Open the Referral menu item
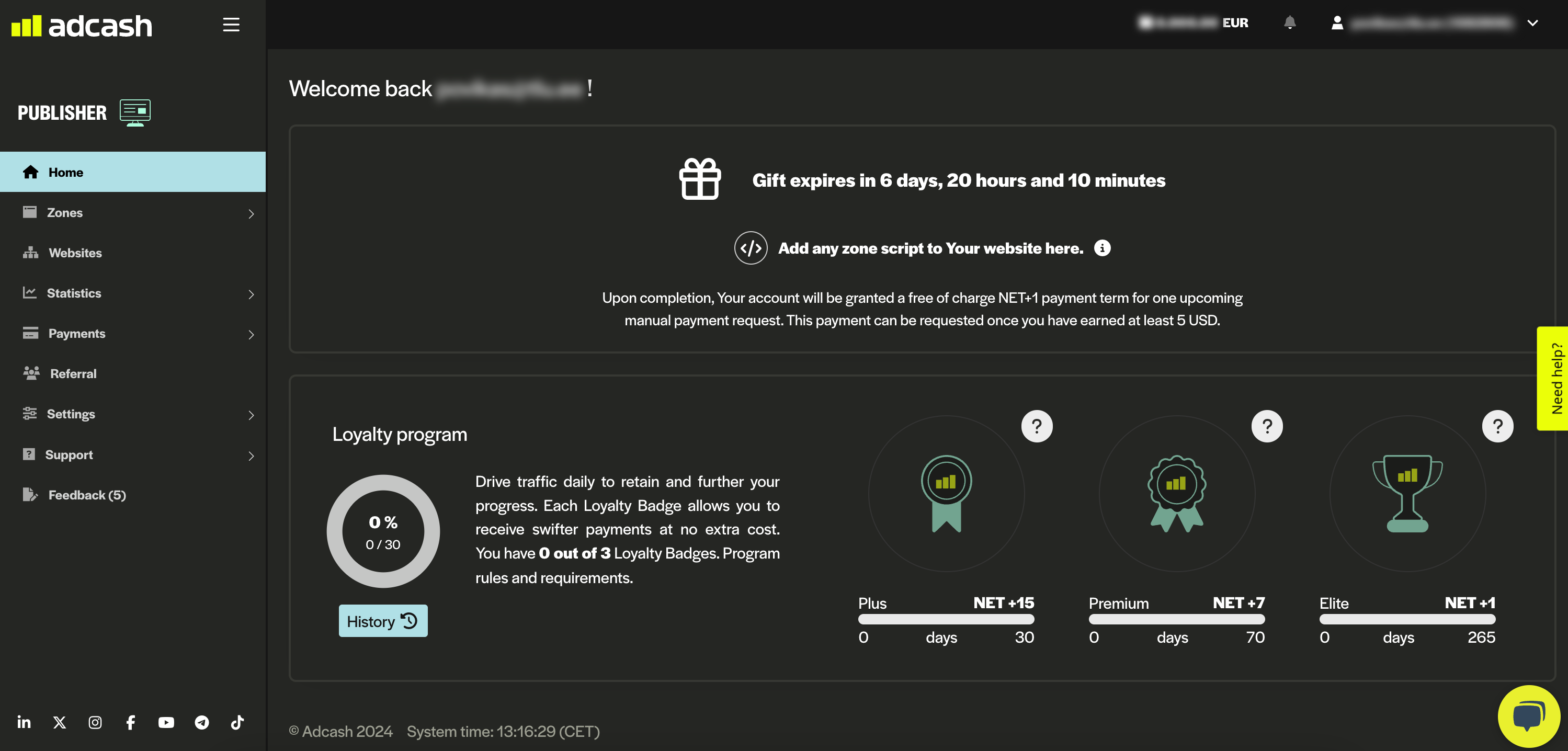Screen dimensions: 1568x751 click(x=73, y=374)
